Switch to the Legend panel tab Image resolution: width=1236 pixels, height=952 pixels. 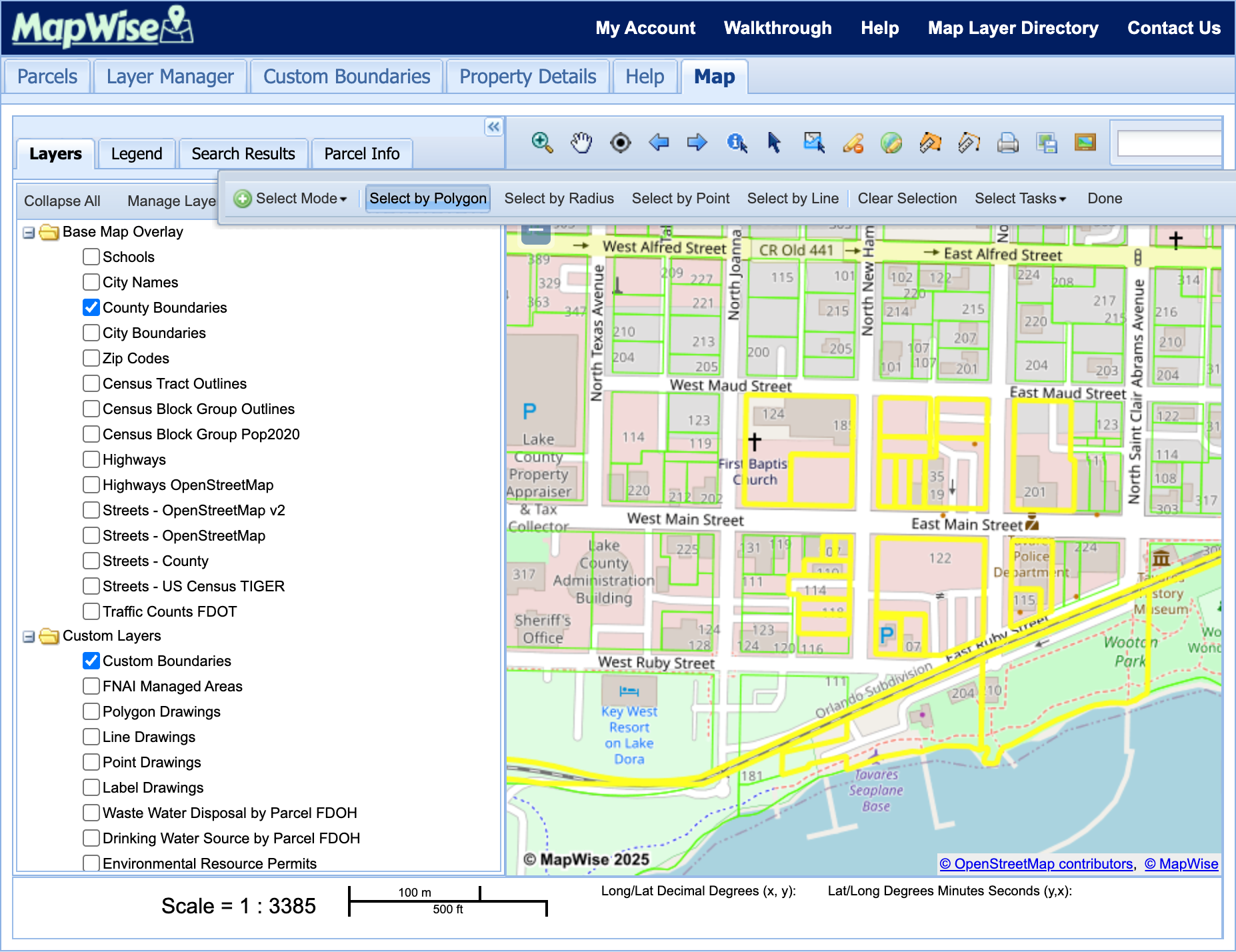(x=137, y=154)
